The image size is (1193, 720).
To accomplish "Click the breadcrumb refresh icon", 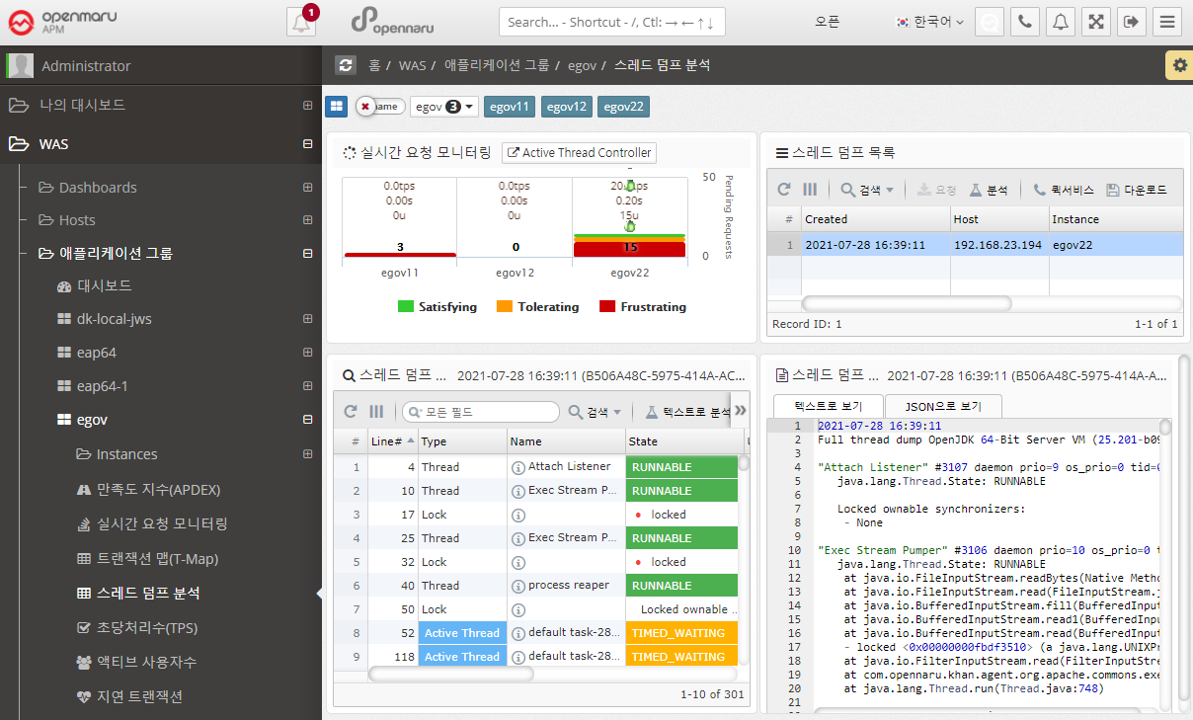I will [346, 65].
